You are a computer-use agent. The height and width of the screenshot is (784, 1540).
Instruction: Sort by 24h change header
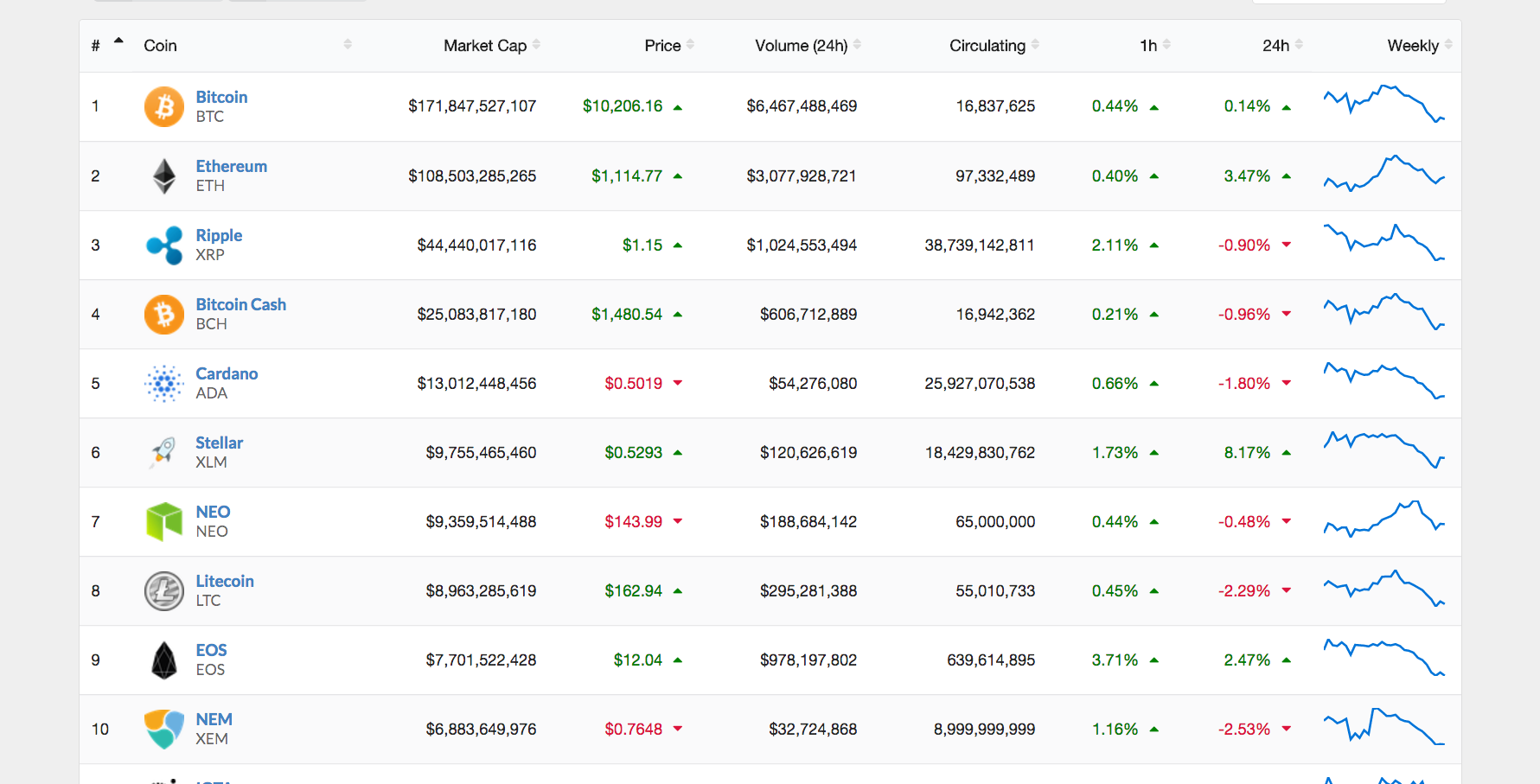pyautogui.click(x=1275, y=46)
